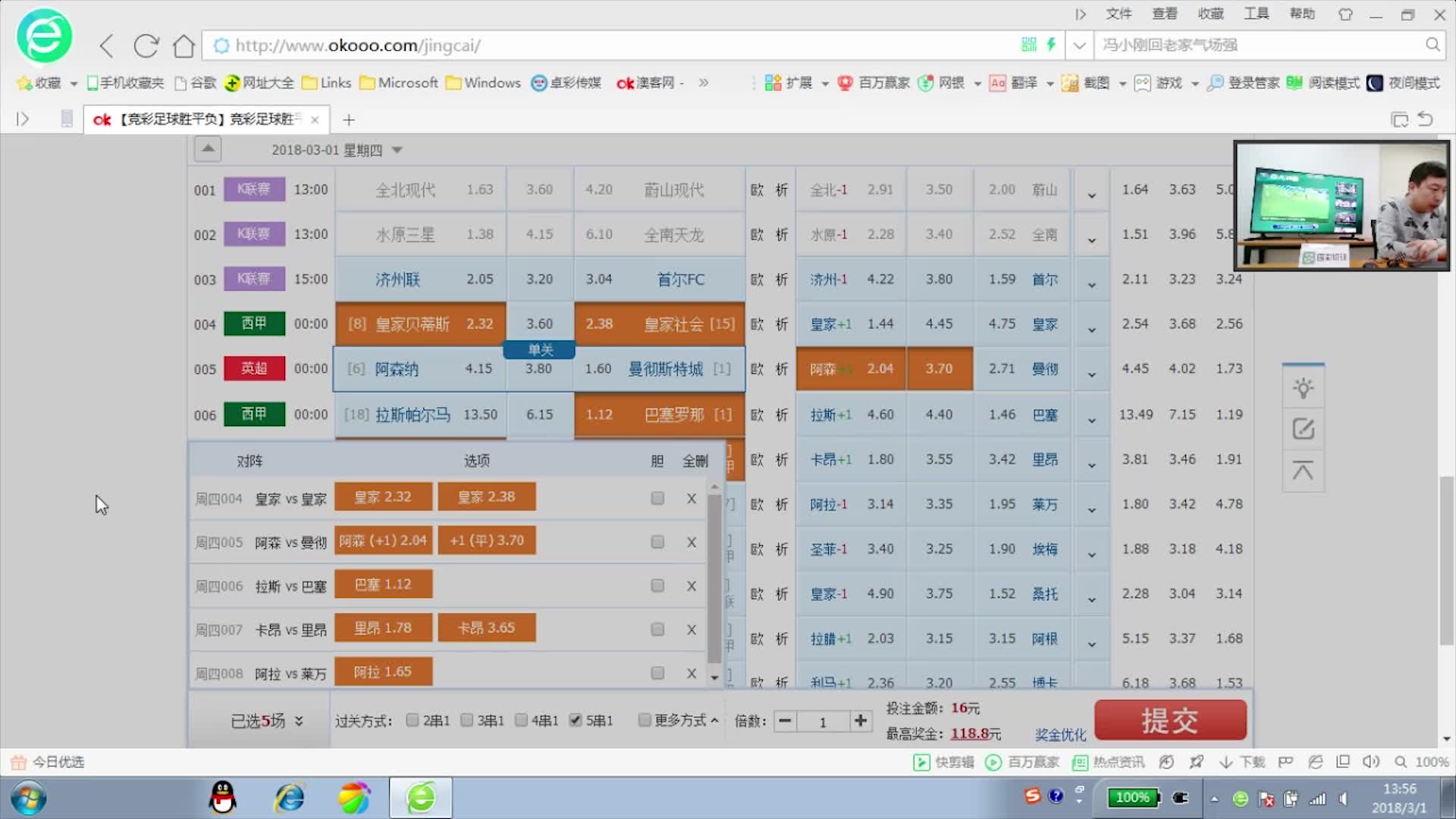Open the 文件 menu
This screenshot has height=819, width=1456.
[x=1119, y=14]
